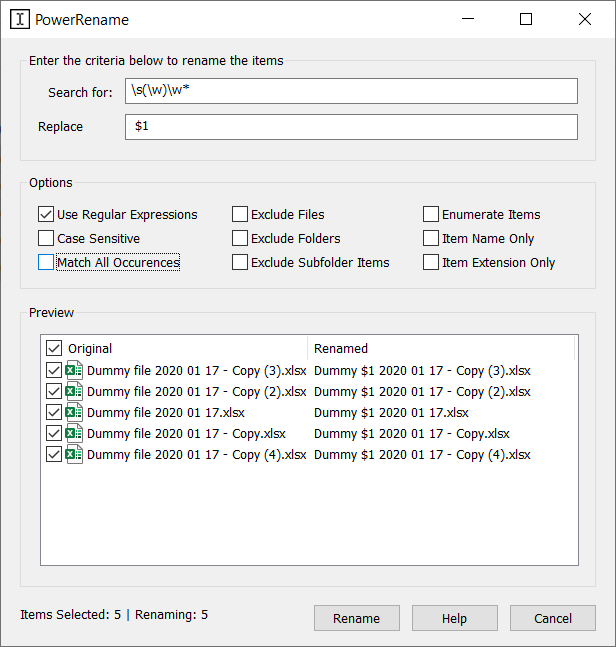Click Excel icon of Copy (4).xlsx file
The image size is (616, 647).
[x=74, y=454]
